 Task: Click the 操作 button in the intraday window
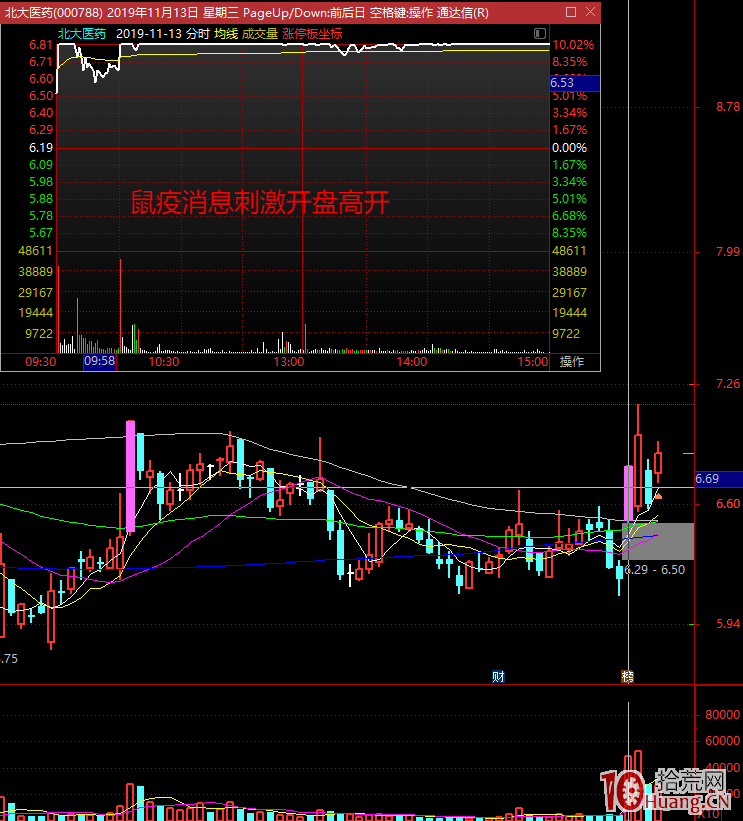[572, 362]
